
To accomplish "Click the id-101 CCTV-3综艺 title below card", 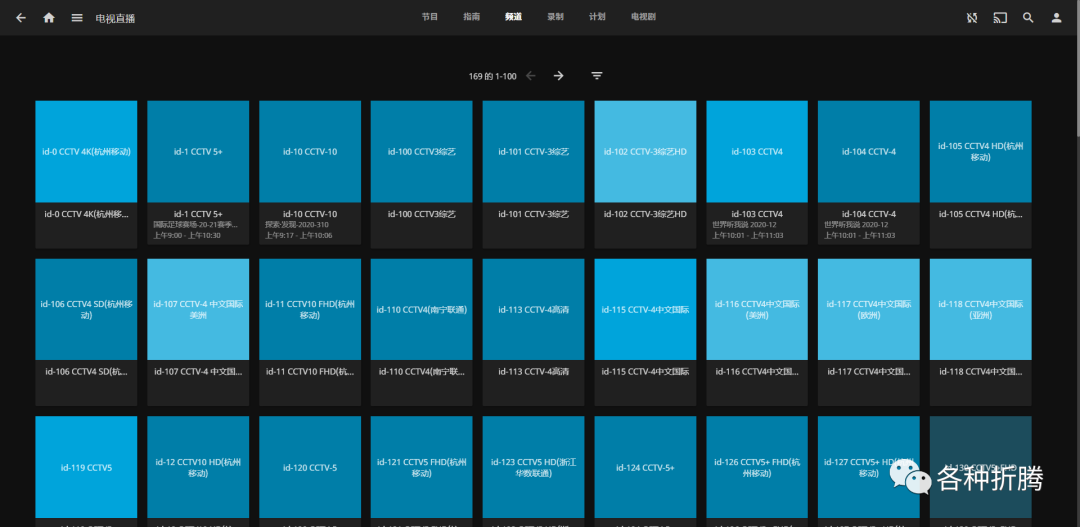I will [x=534, y=214].
